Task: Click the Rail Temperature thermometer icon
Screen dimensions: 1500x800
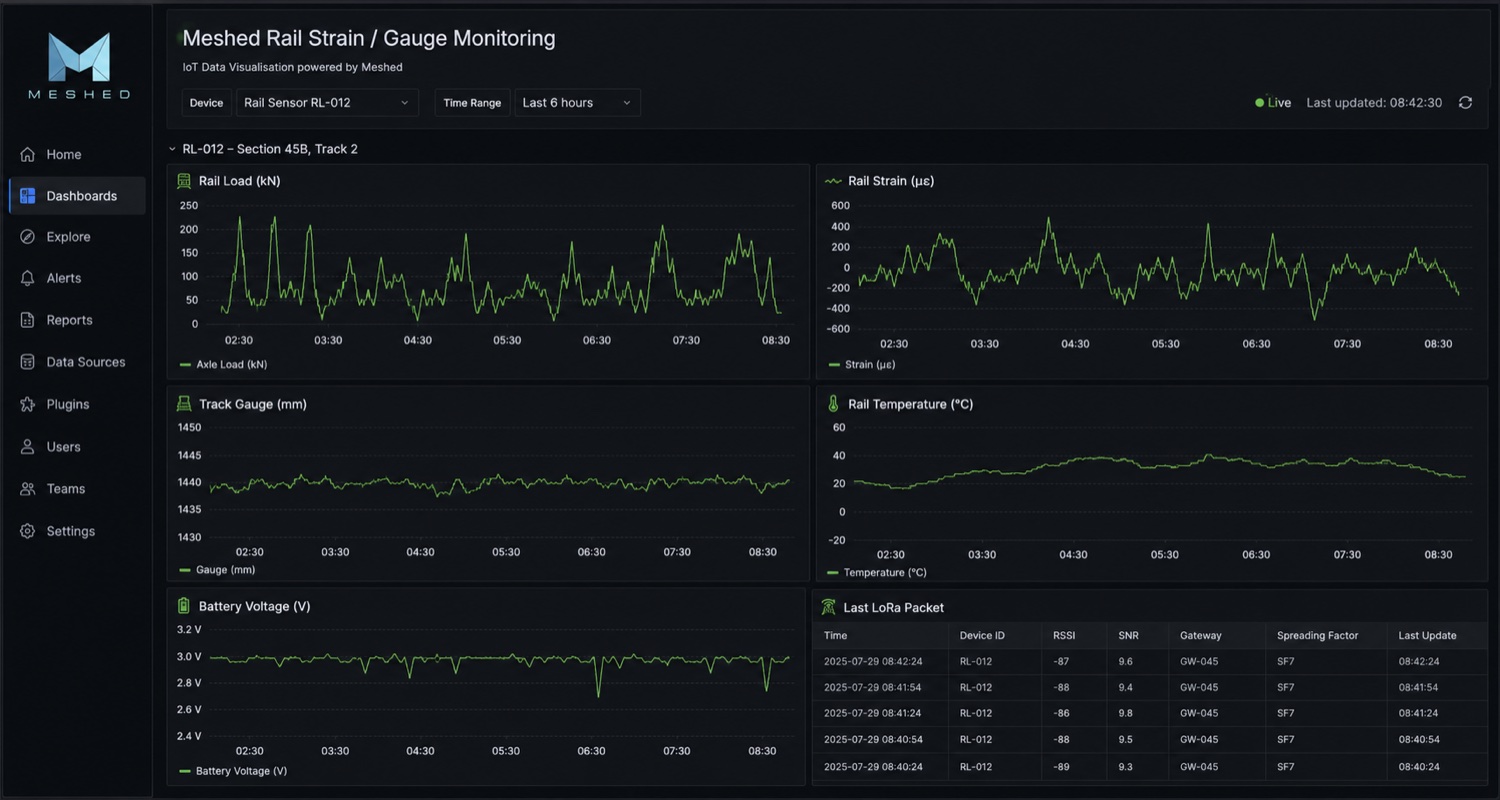Action: (833, 404)
